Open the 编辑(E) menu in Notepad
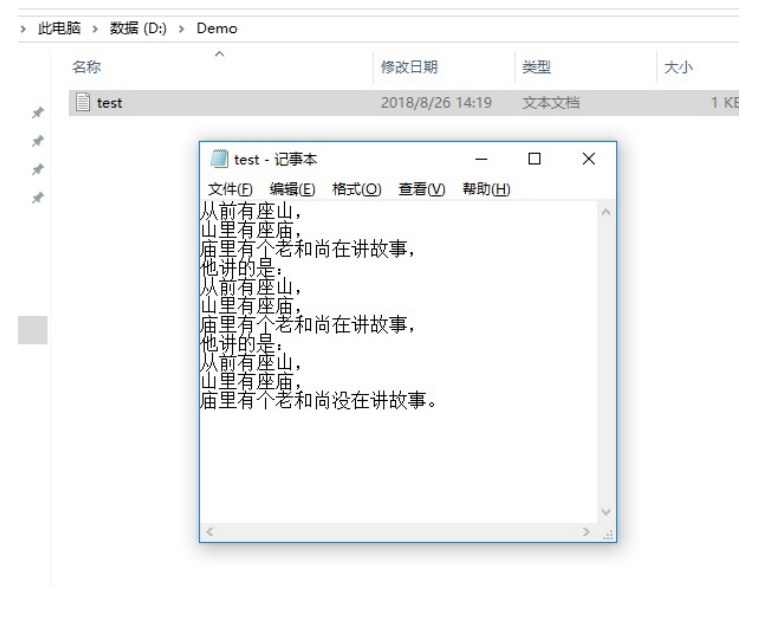The image size is (758, 626). [292, 189]
